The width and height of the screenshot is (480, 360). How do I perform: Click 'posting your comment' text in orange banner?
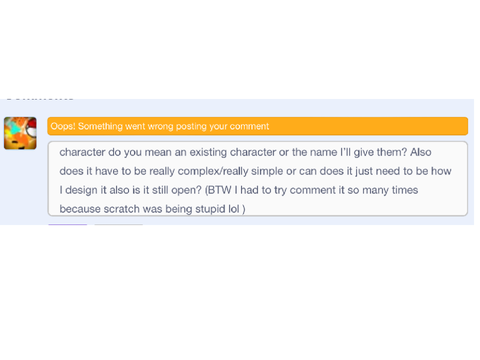[x=222, y=127]
